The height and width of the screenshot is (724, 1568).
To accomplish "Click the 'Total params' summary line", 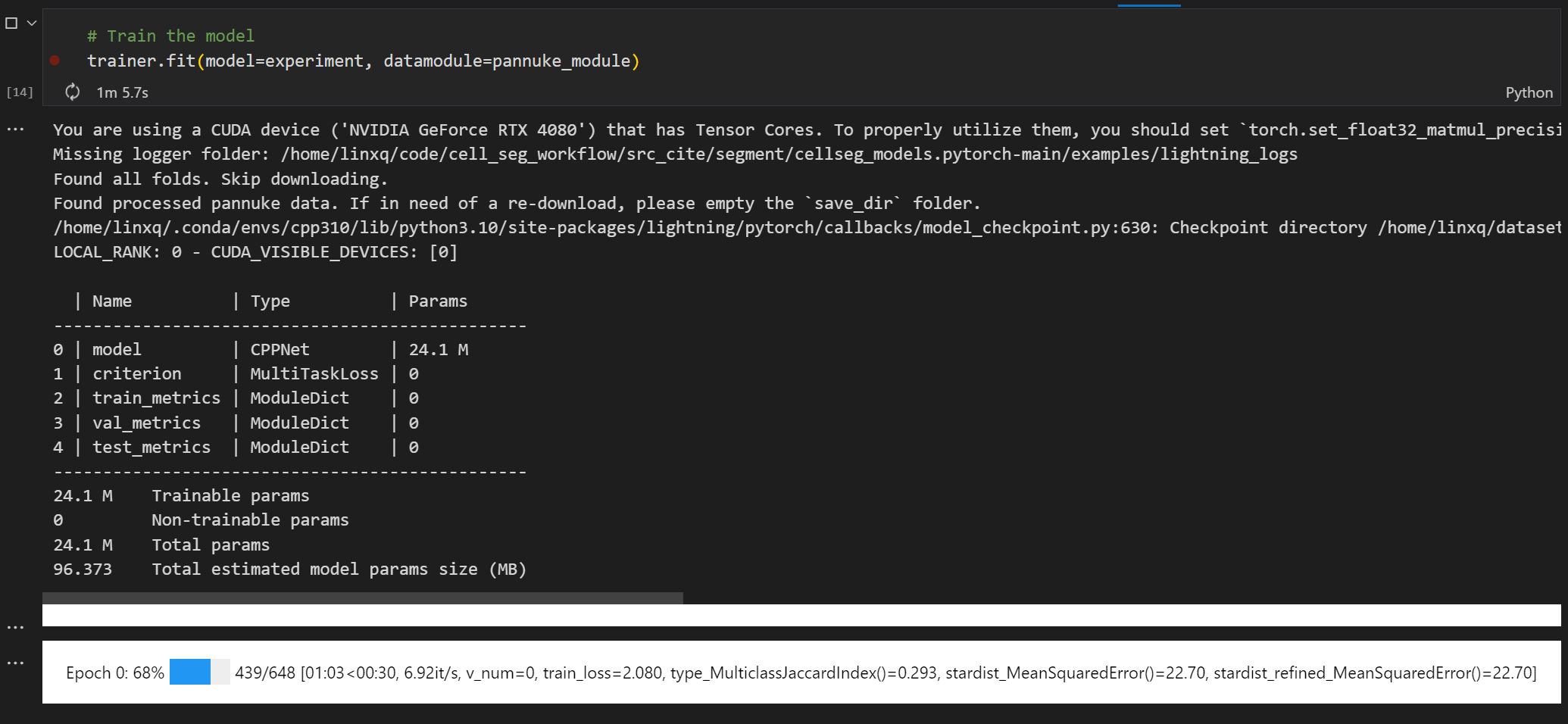I will click(x=161, y=545).
